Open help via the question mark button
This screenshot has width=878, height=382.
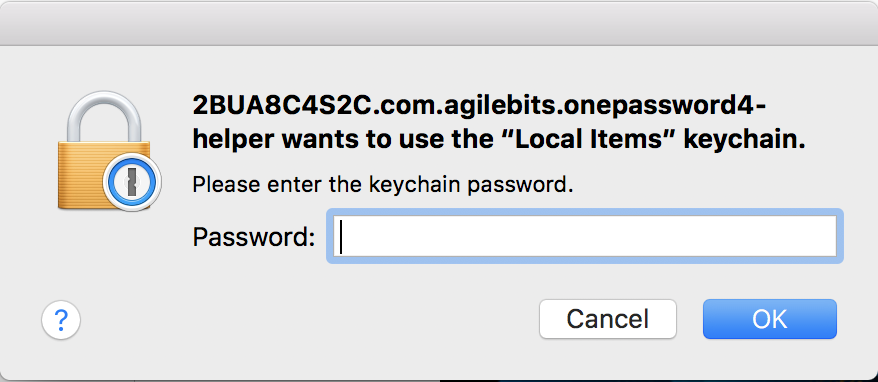pyautogui.click(x=61, y=320)
